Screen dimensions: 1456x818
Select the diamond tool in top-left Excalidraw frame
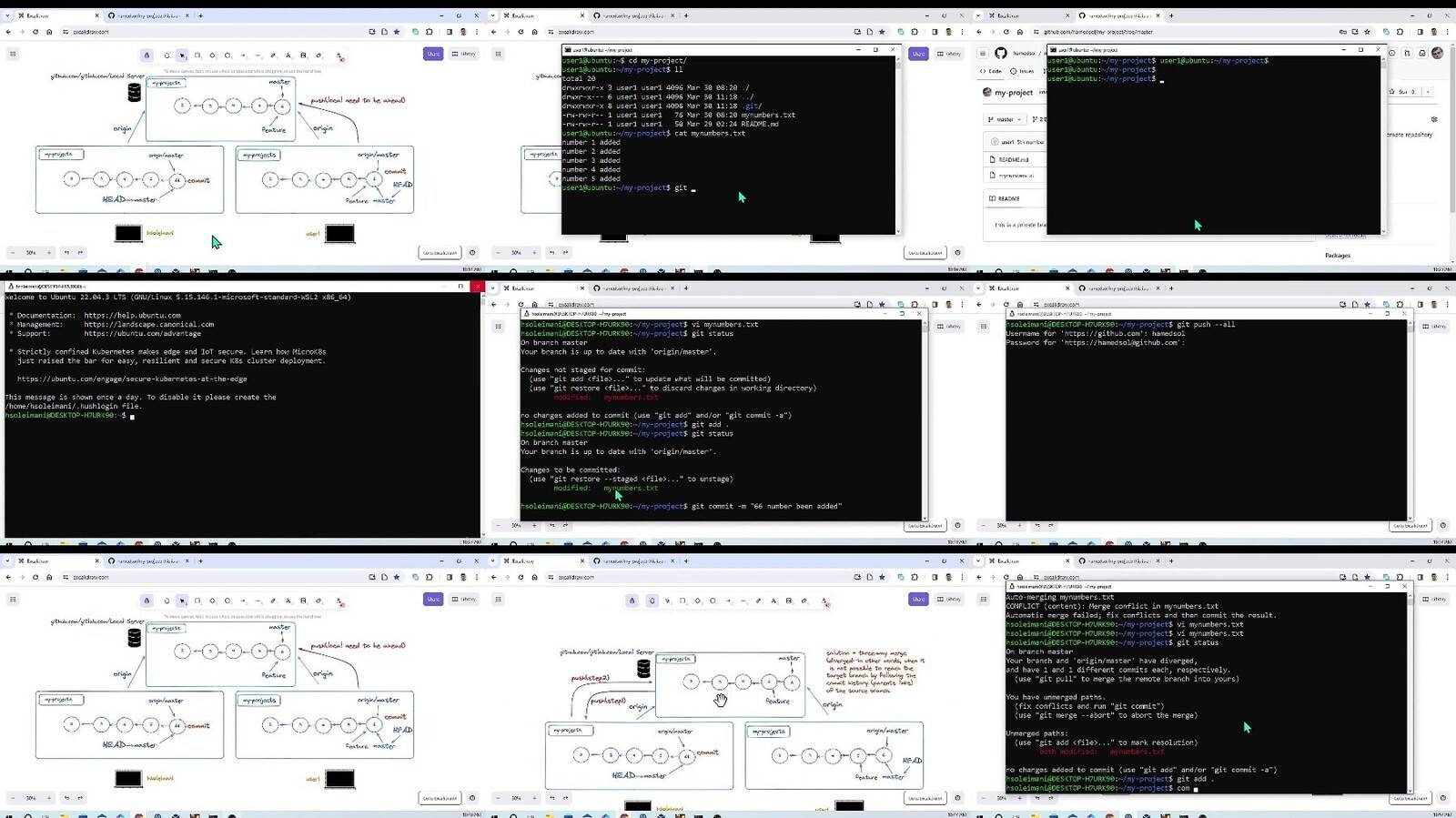coord(212,56)
